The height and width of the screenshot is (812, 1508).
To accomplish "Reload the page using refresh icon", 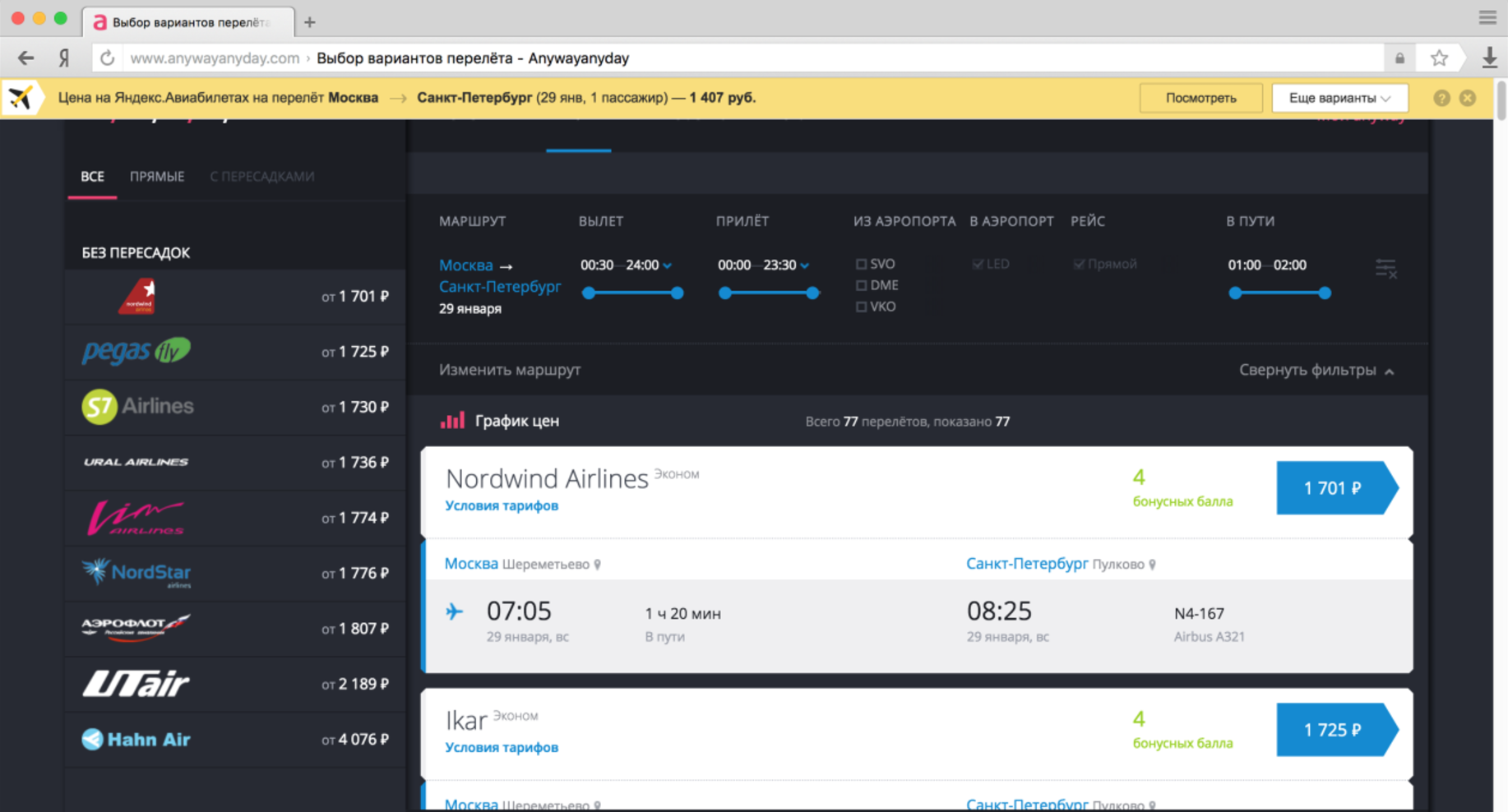I will tap(107, 58).
